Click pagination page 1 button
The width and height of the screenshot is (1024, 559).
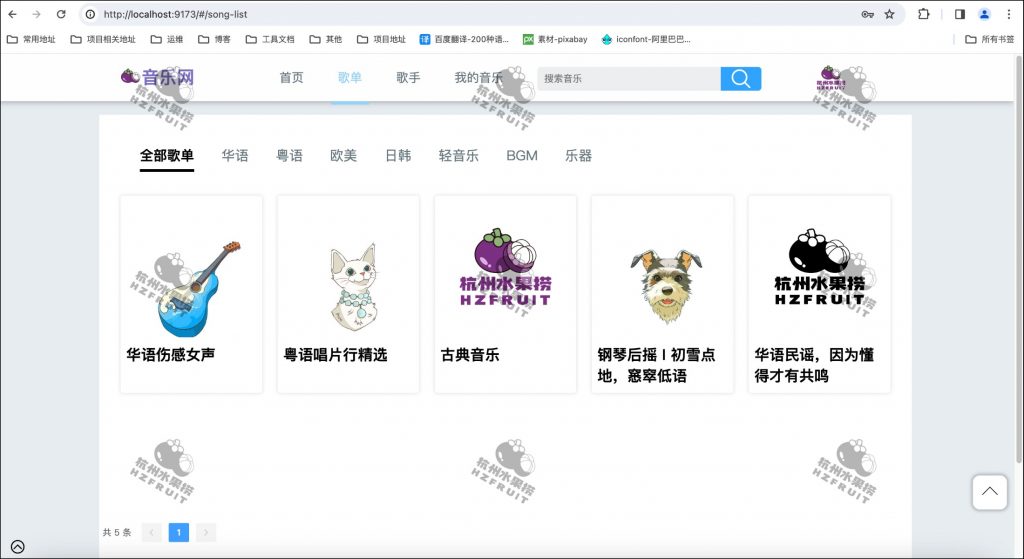click(178, 532)
